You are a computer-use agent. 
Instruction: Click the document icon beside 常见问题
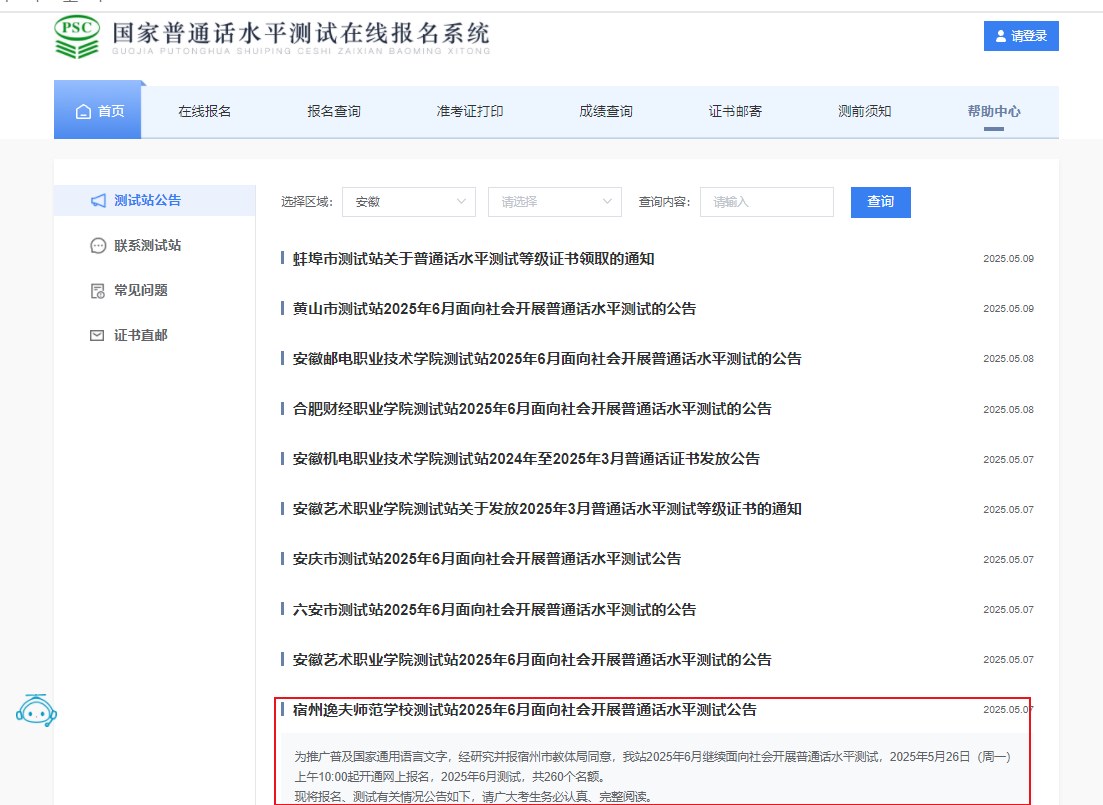pos(98,291)
